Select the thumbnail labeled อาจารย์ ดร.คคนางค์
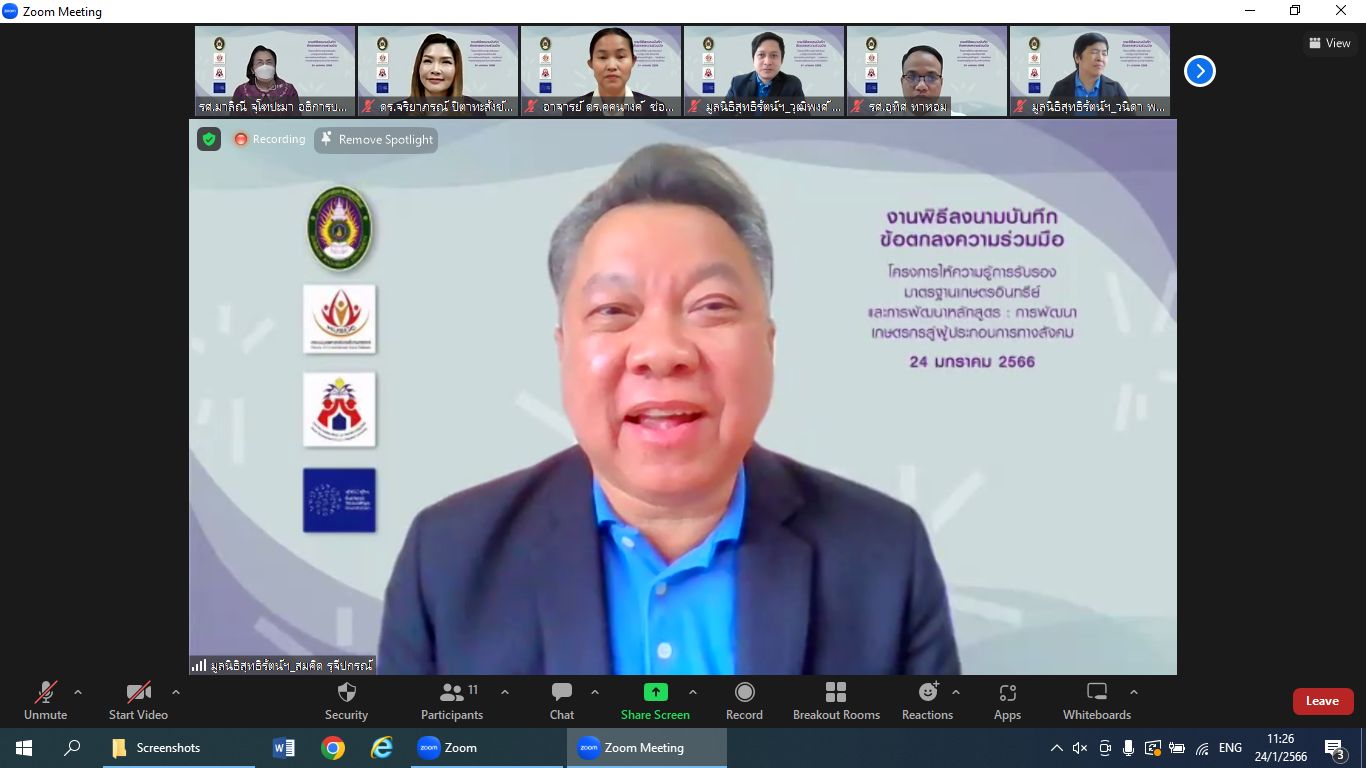Image resolution: width=1366 pixels, height=768 pixels. point(601,71)
